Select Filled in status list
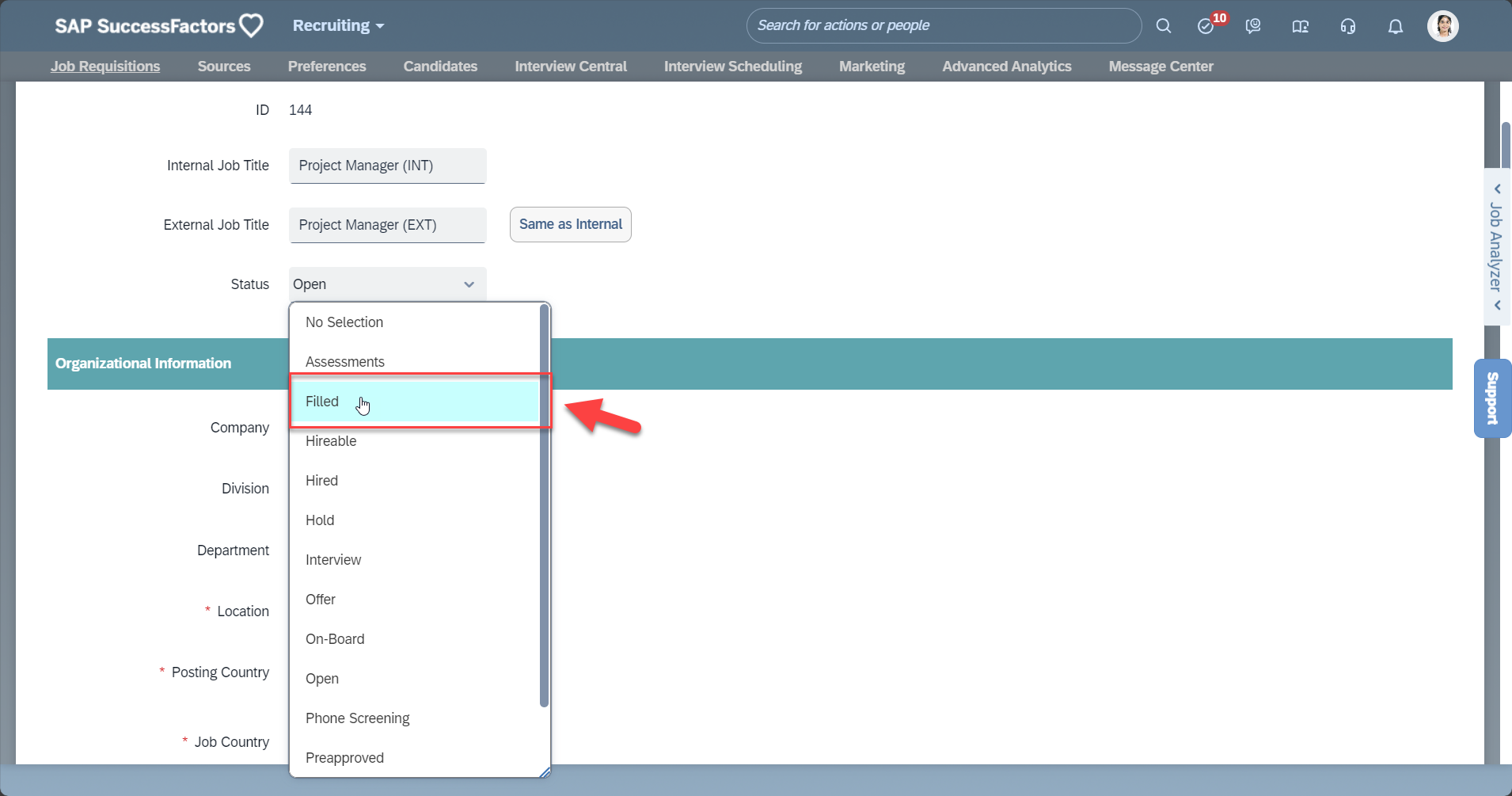Viewport: 1512px width, 796px height. 415,402
